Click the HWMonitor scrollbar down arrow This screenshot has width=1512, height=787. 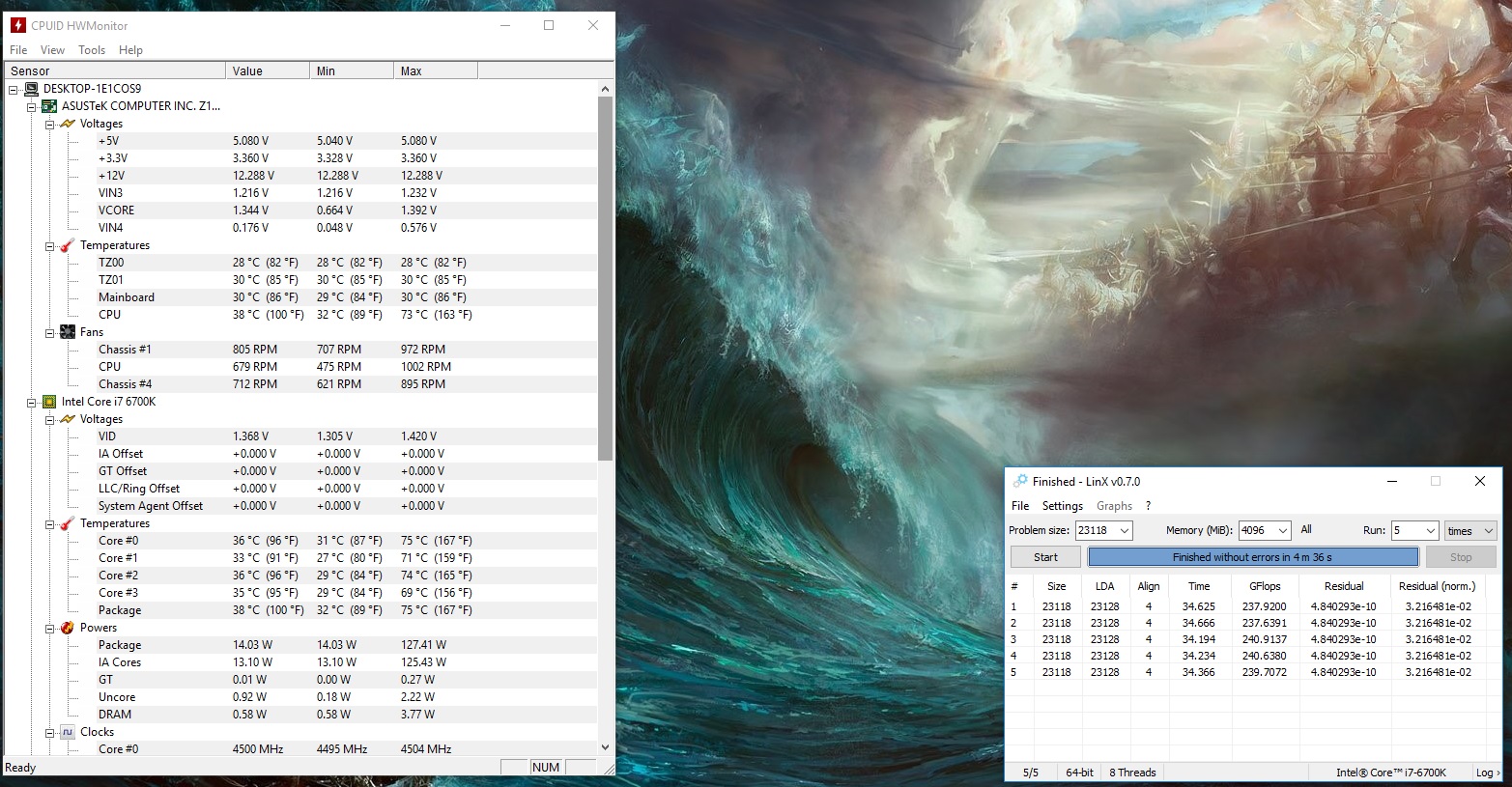606,746
